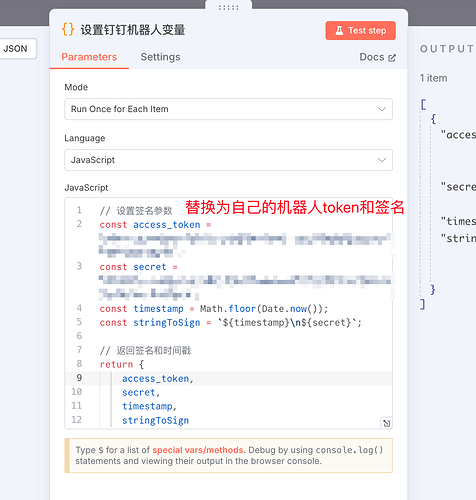Click stringToSign on line 12
Screen dimensions: 476x500
point(155,420)
